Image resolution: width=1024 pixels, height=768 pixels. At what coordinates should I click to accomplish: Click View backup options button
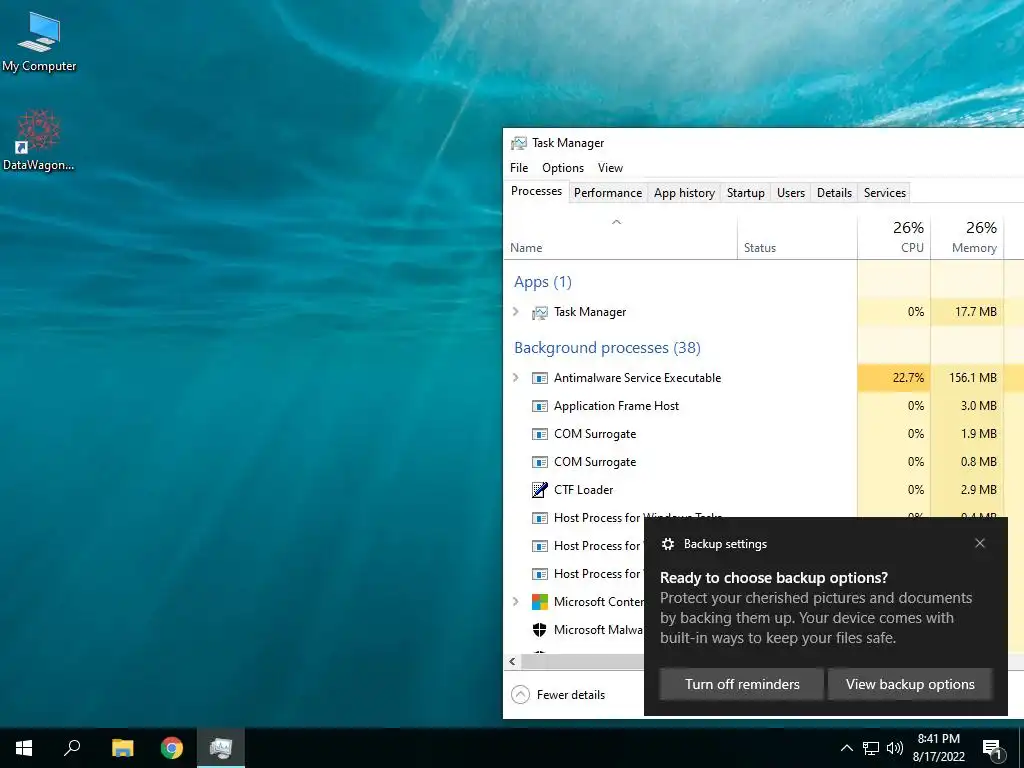click(910, 684)
